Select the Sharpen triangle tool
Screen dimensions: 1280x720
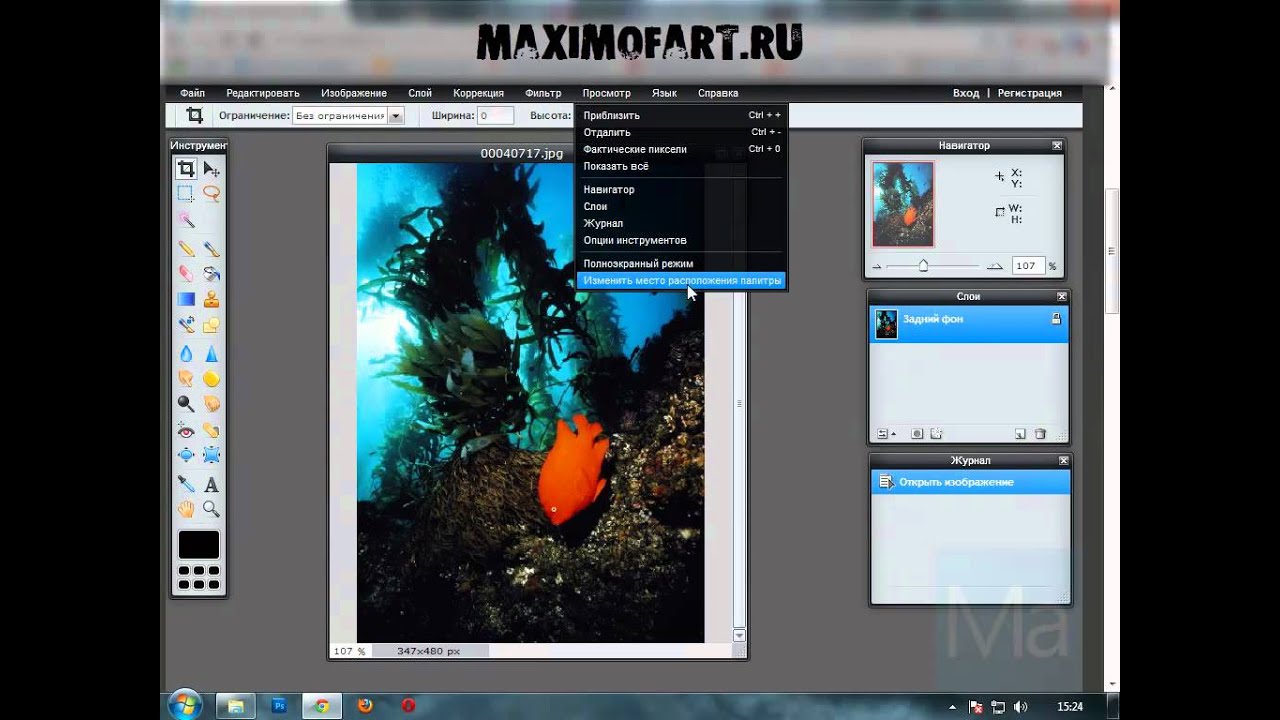pyautogui.click(x=211, y=353)
